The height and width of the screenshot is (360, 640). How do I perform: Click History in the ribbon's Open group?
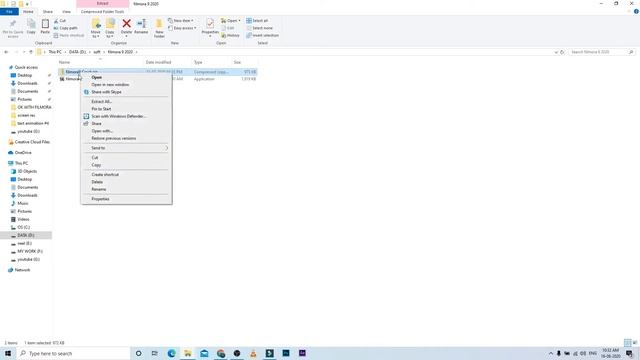coord(230,36)
